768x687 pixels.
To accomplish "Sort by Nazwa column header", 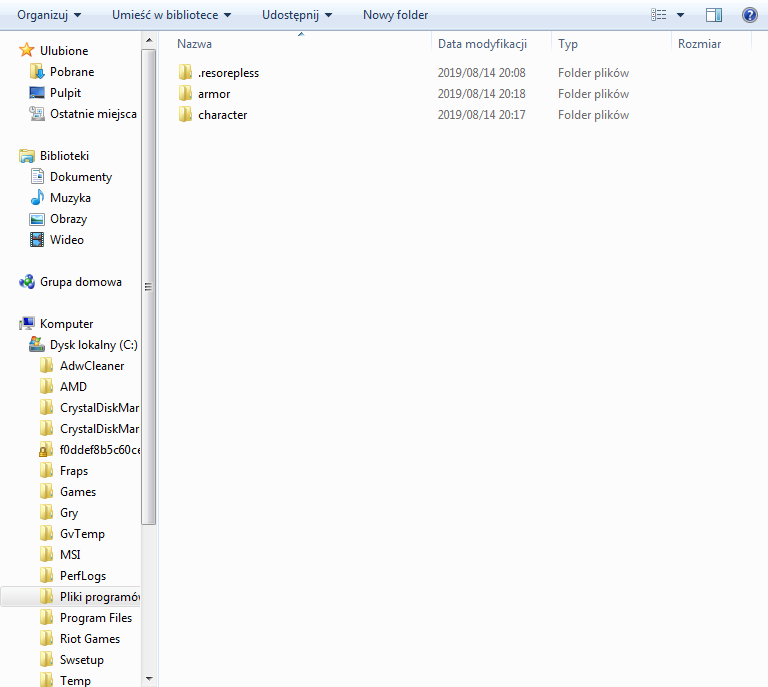I will coord(194,44).
